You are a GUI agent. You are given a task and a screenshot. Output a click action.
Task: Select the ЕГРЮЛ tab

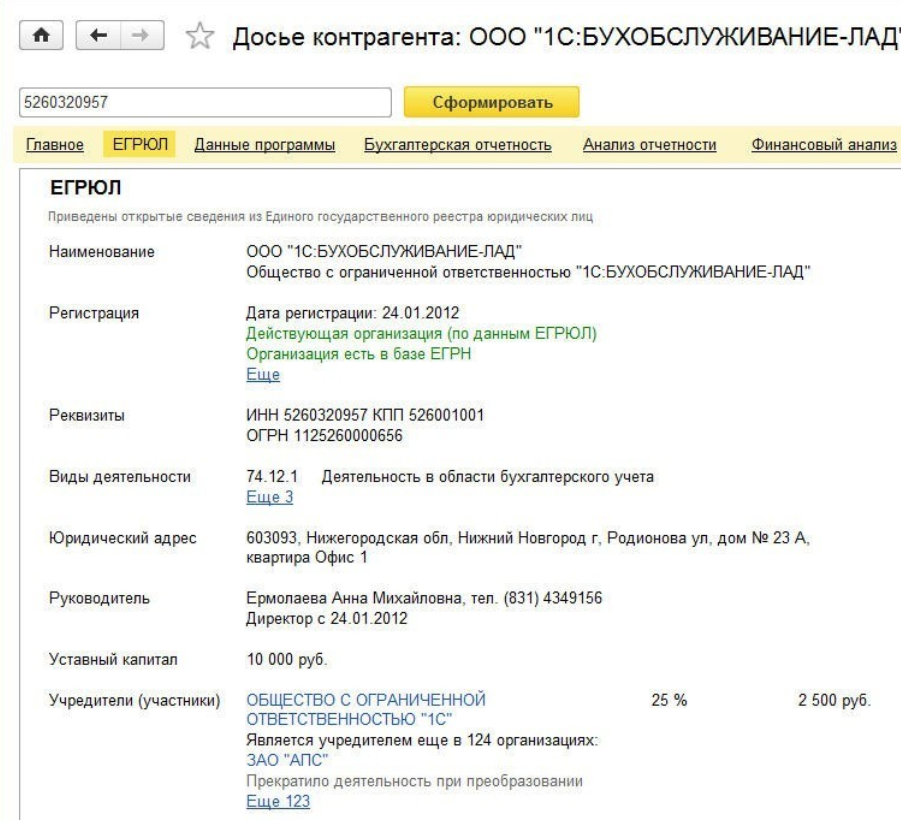[x=140, y=144]
